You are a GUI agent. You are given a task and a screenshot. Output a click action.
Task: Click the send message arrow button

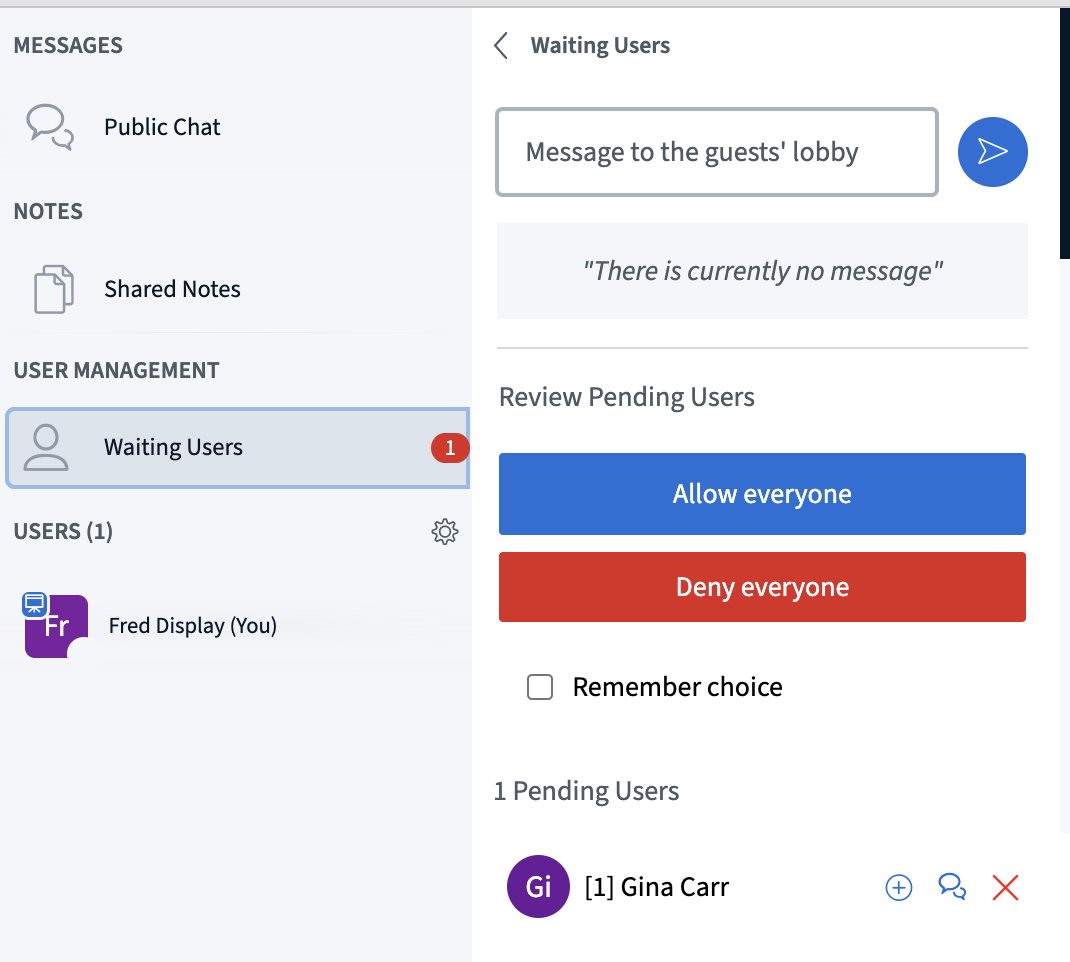(992, 151)
